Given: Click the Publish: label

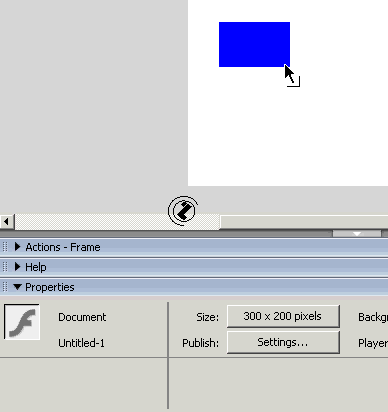Looking at the screenshot, I should point(200,343).
